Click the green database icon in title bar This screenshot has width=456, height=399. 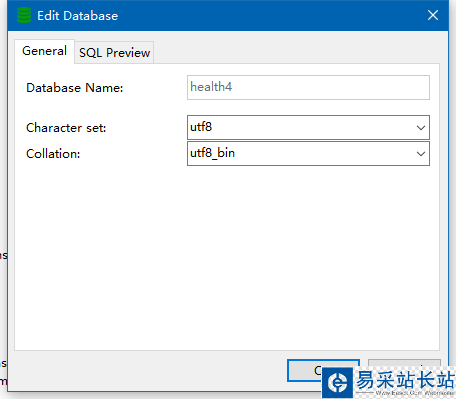(x=24, y=15)
